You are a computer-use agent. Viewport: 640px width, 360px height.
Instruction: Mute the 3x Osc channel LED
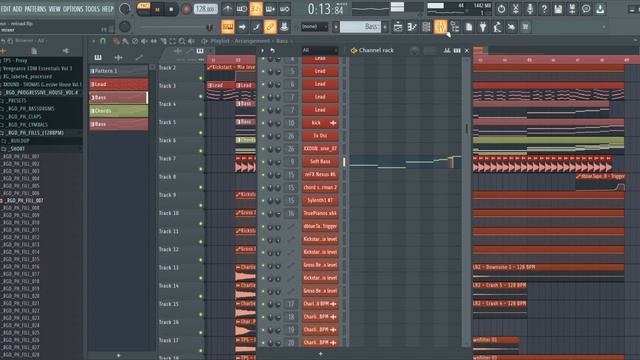point(263,136)
